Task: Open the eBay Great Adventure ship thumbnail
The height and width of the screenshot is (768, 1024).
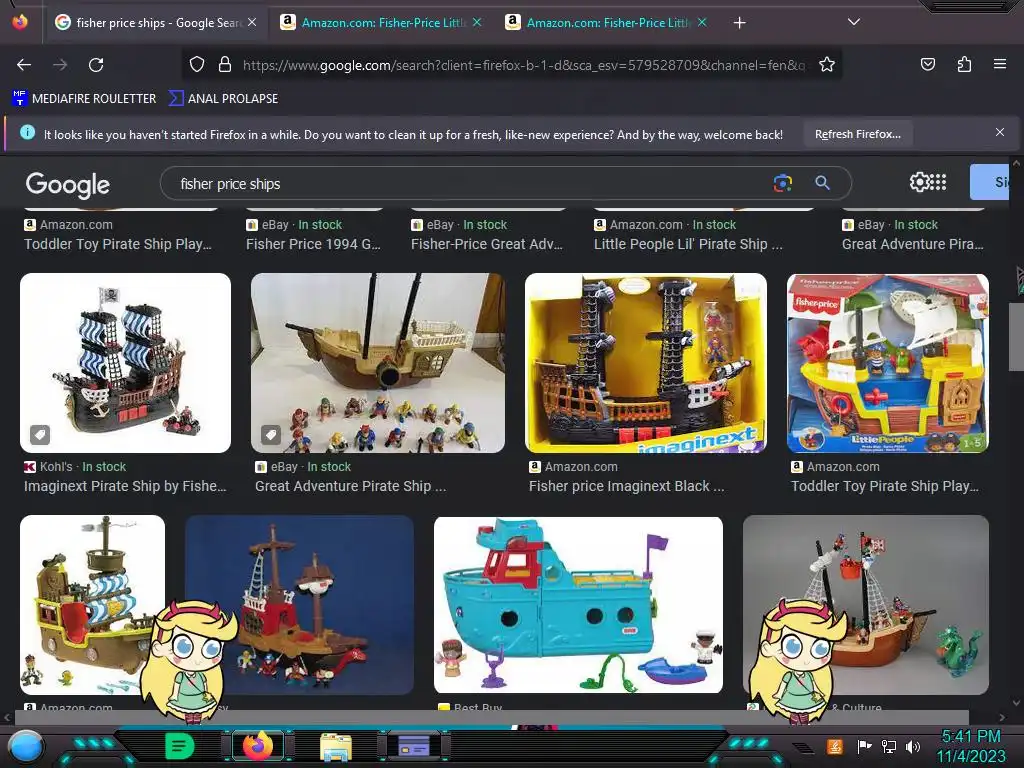Action: [x=377, y=362]
